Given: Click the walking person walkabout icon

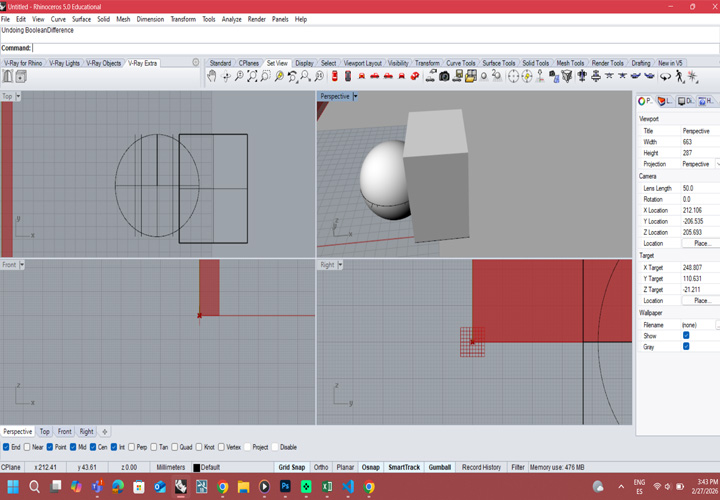Looking at the screenshot, I should point(680,76).
